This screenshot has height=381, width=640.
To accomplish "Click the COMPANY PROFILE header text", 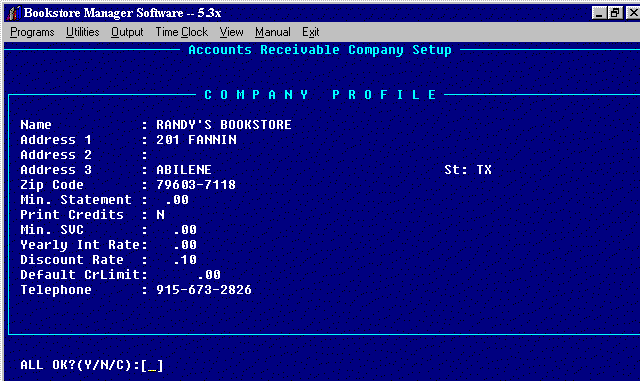I will coord(320,95).
